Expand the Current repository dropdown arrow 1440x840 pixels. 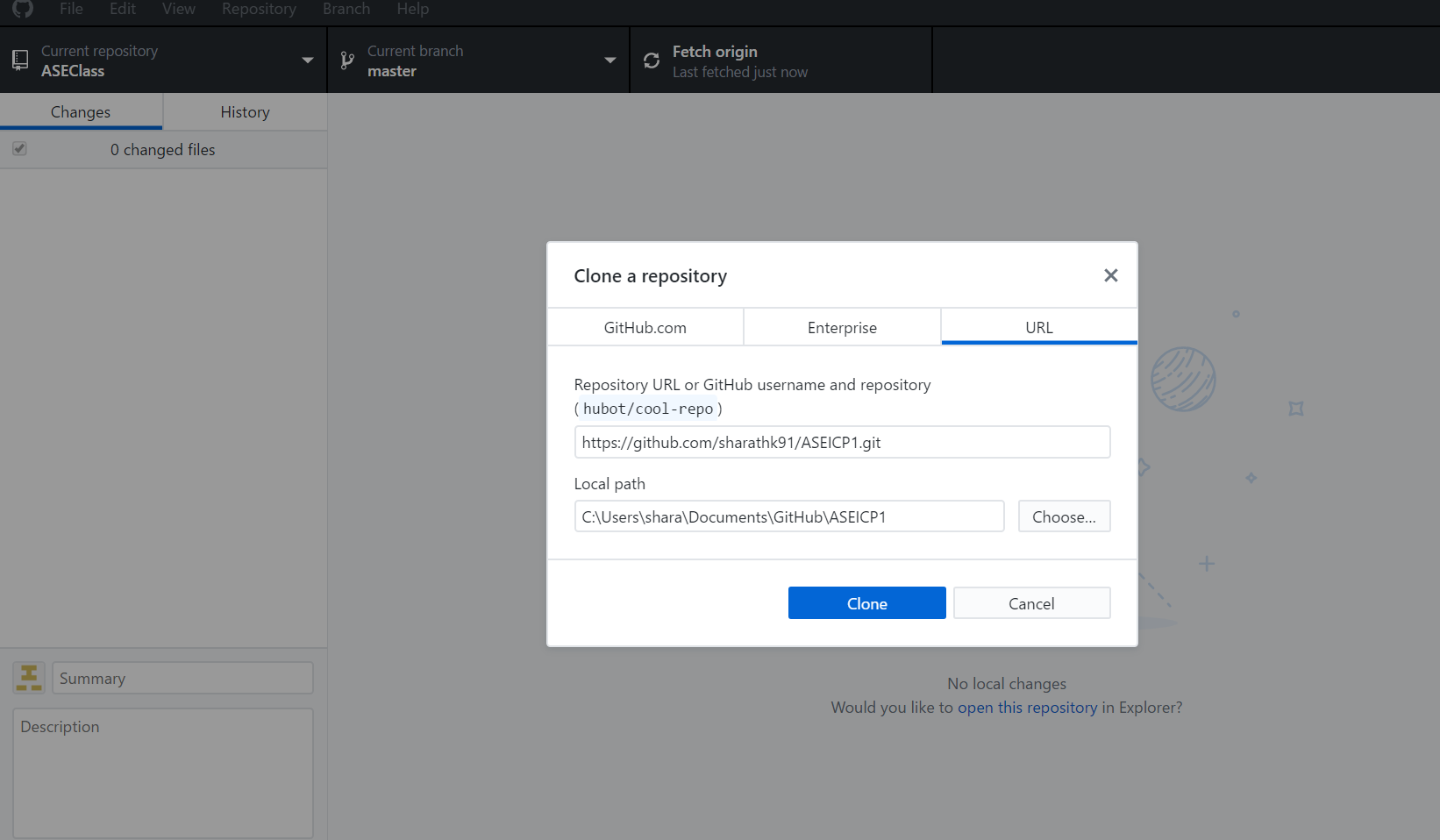coord(308,61)
